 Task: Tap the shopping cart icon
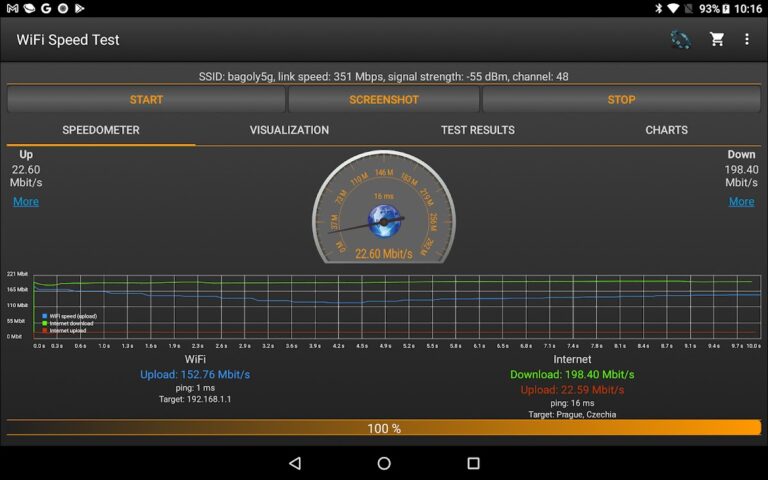pyautogui.click(x=717, y=39)
